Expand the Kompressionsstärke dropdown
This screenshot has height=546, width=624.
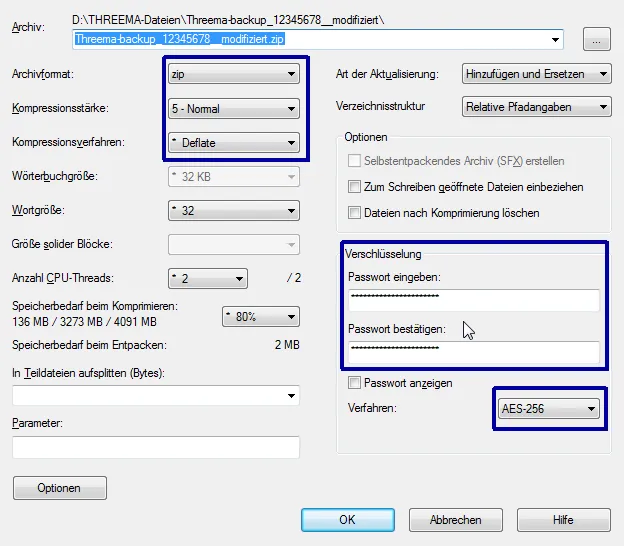(233, 108)
